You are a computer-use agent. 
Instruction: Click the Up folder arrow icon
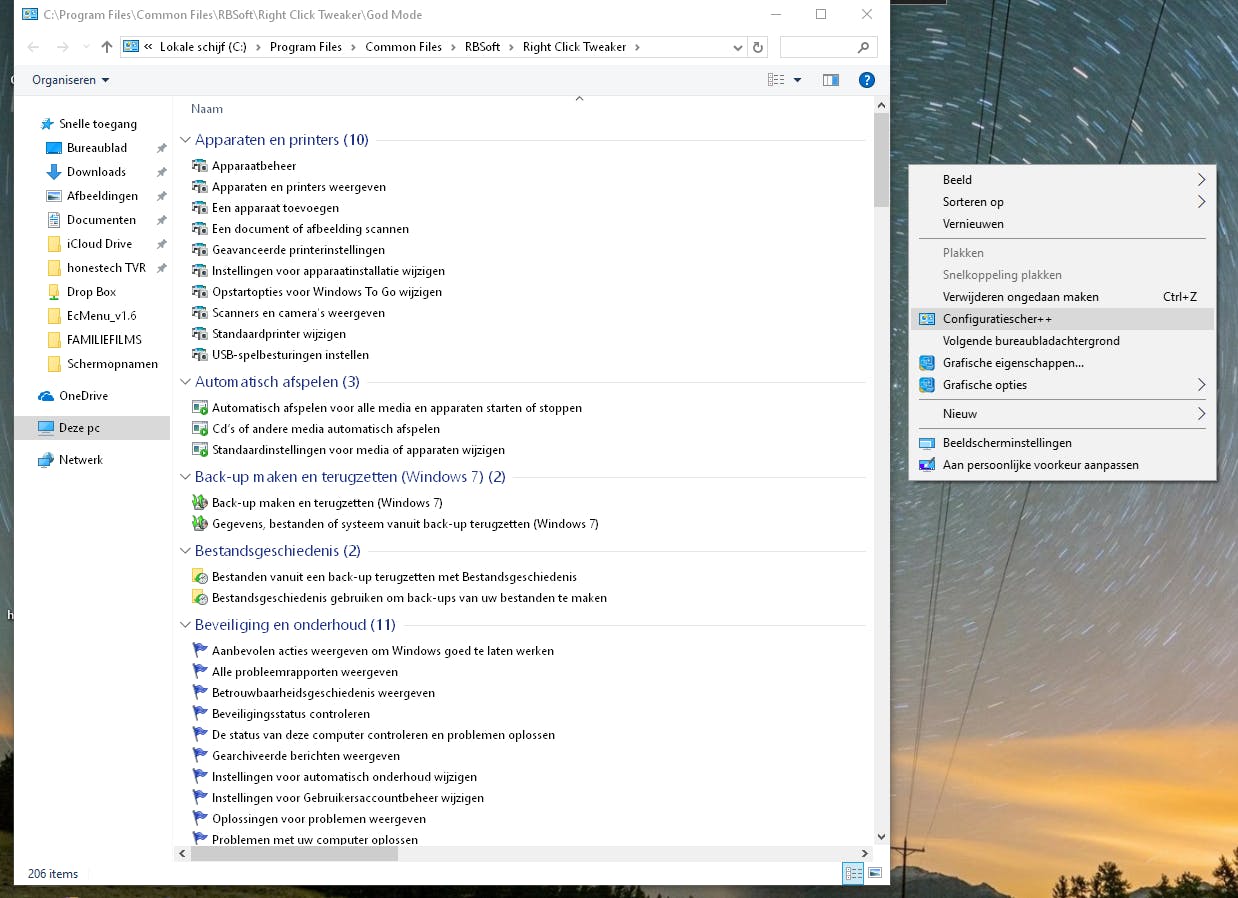[x=107, y=47]
